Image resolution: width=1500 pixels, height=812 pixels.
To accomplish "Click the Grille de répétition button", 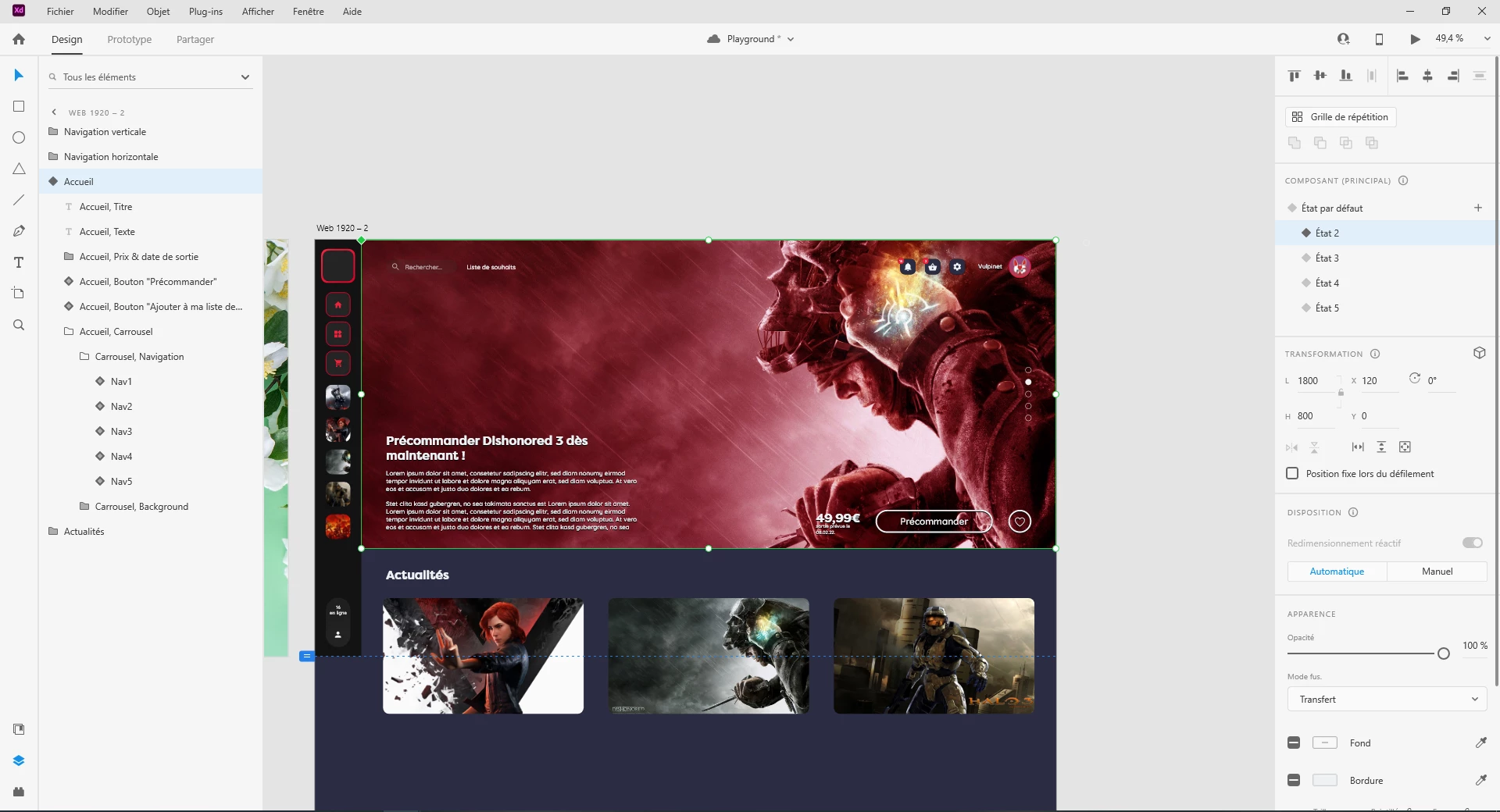I will tap(1341, 117).
